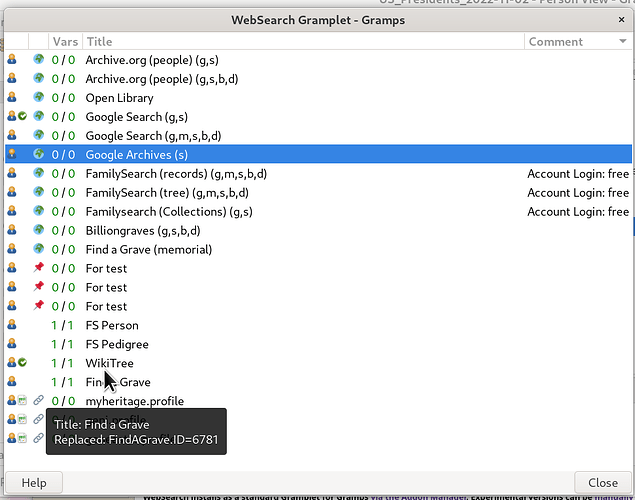The height and width of the screenshot is (500, 635).
Task: Click the globe icon in FamilySearch (tree) row
Action: pos(38,192)
